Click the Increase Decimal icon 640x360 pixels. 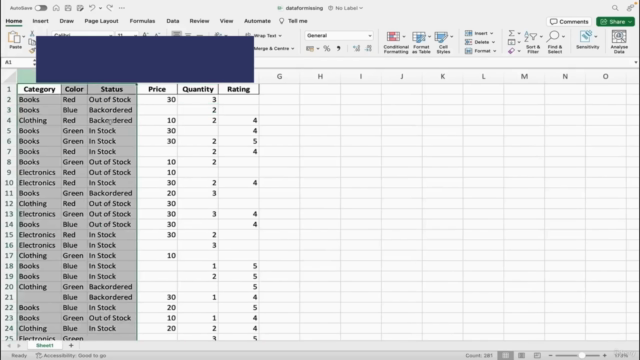[356, 49]
